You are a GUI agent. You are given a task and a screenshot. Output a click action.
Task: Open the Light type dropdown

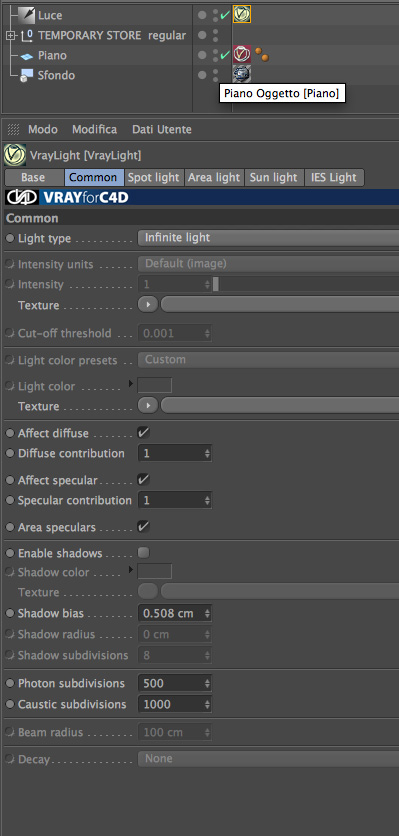[x=268, y=238]
